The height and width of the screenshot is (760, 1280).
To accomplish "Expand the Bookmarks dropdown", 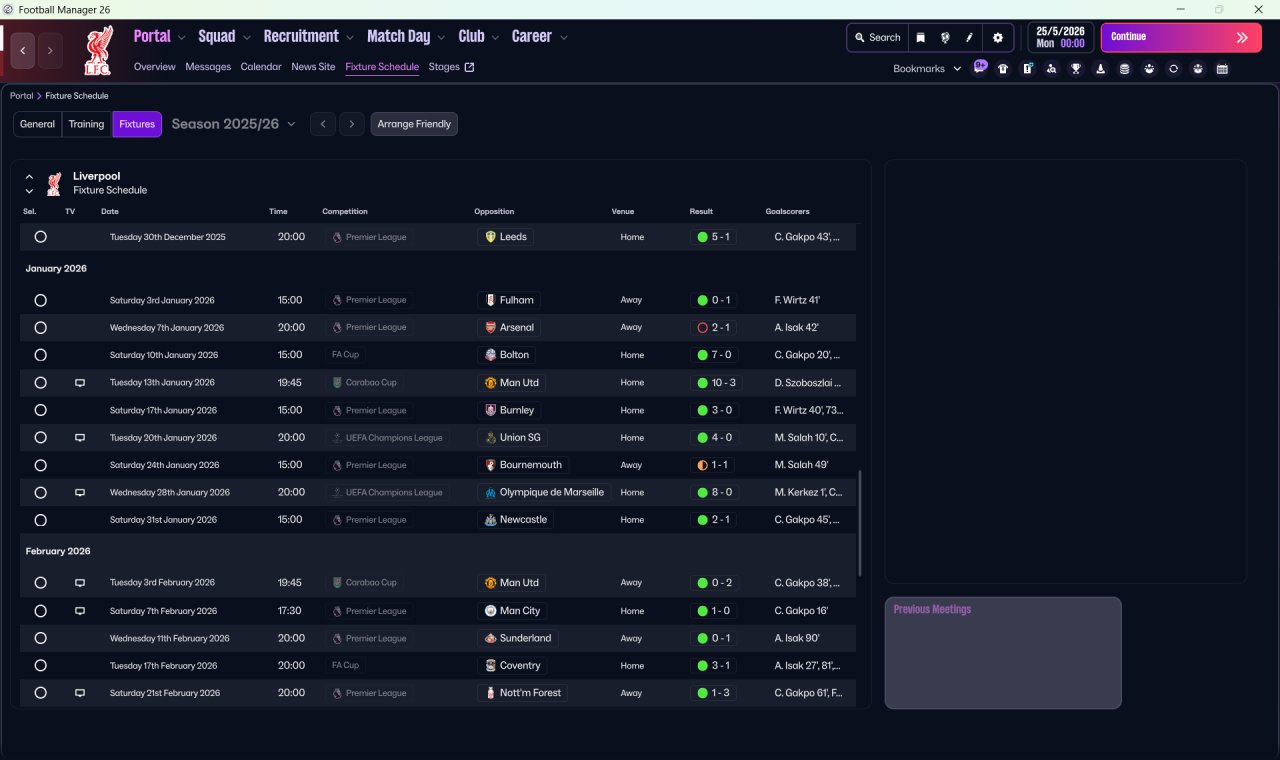I will (926, 69).
